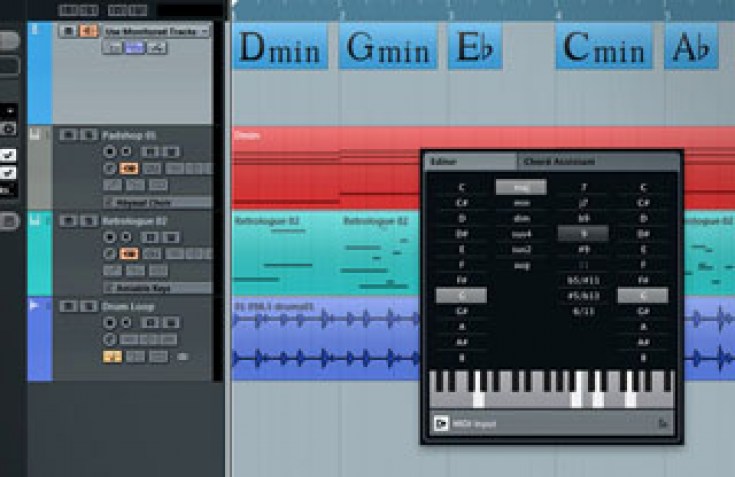Screen dimensions: 735x477
Task: Select the Dmin chord event
Action: (x=280, y=47)
